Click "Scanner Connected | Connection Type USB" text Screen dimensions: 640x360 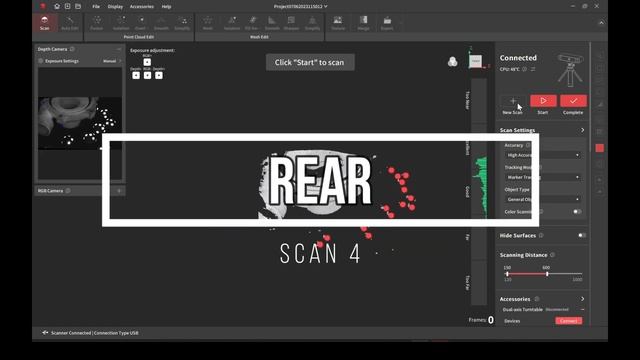(x=95, y=333)
